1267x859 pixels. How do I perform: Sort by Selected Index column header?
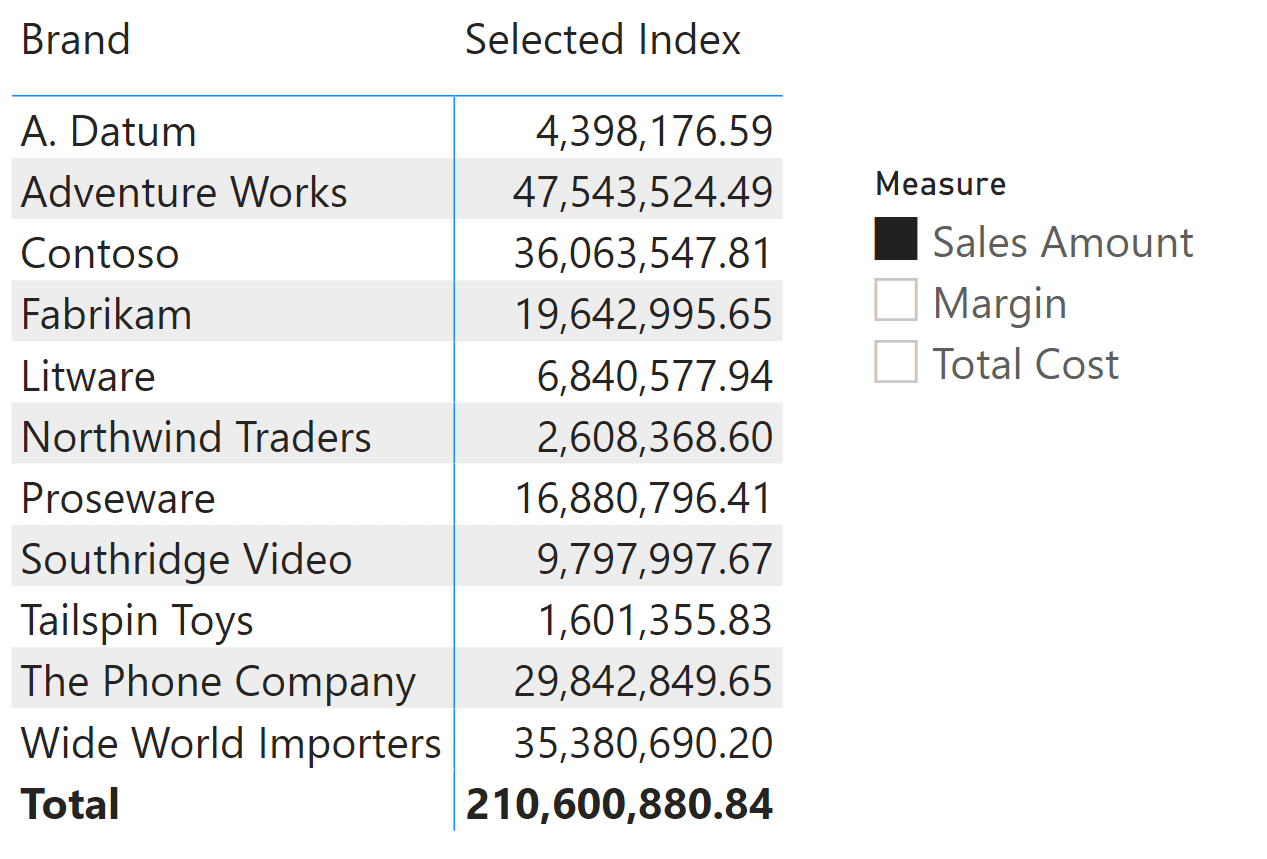click(x=603, y=40)
